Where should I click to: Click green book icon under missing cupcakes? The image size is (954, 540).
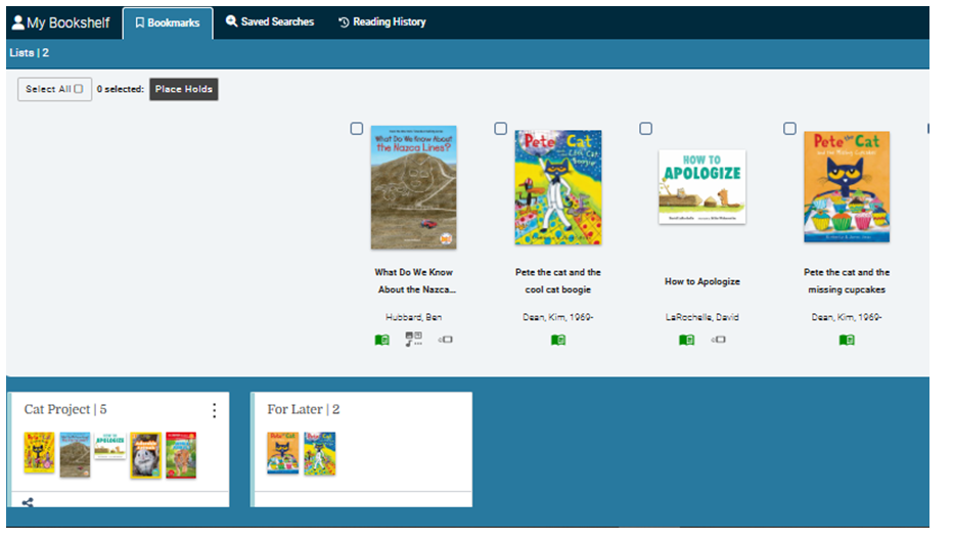[x=846, y=340]
